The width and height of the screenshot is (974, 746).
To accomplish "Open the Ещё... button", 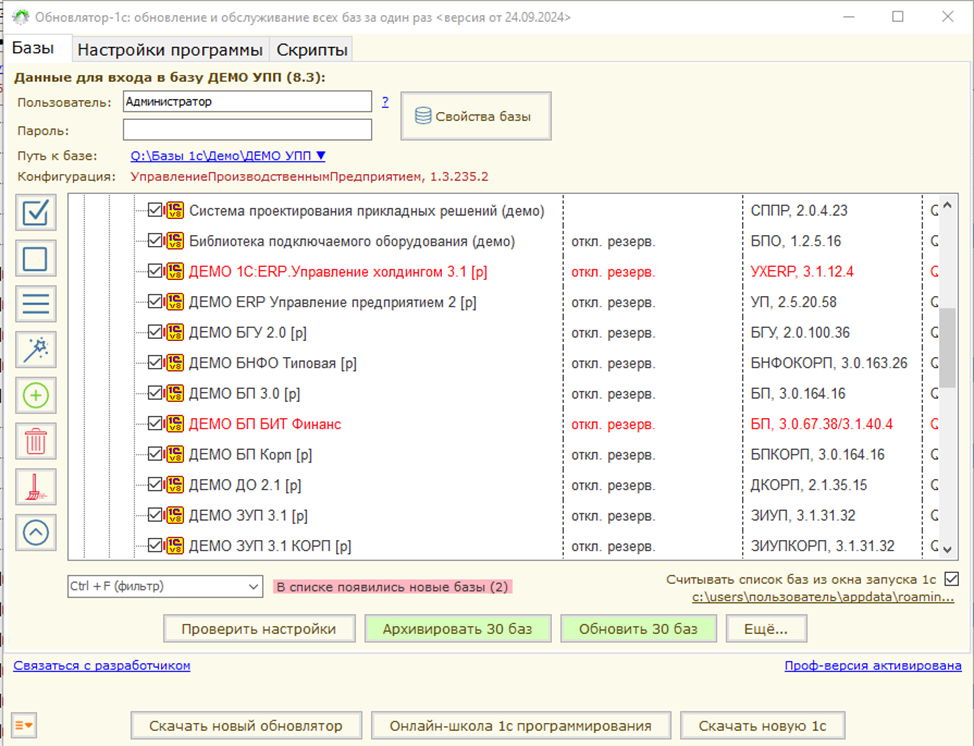I will click(767, 629).
